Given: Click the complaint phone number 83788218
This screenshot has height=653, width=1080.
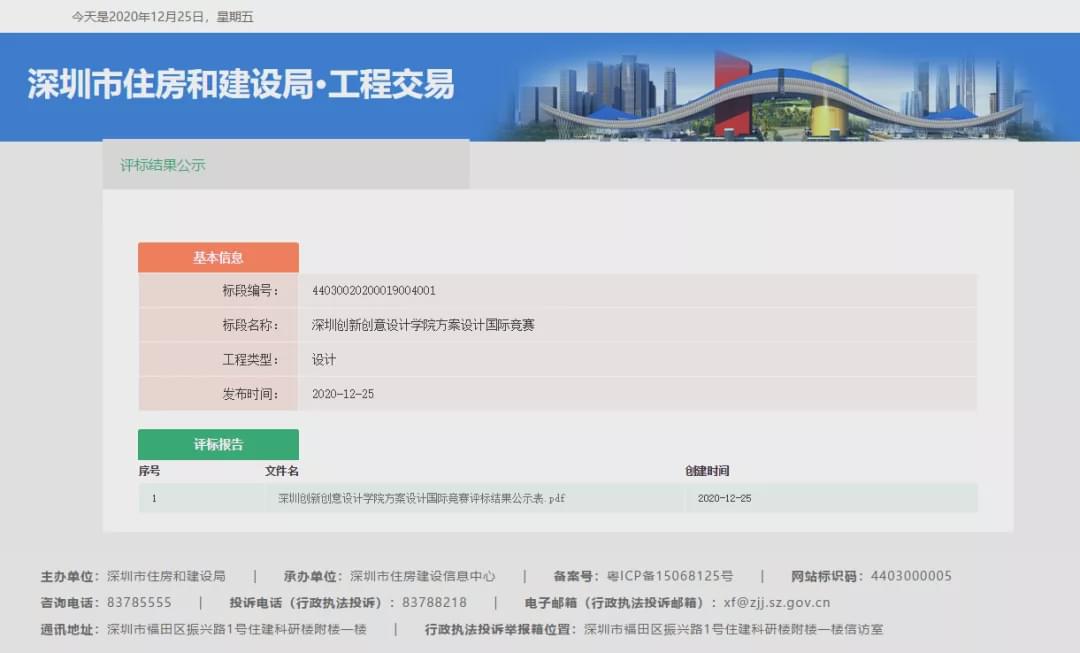Looking at the screenshot, I should click(x=434, y=603).
